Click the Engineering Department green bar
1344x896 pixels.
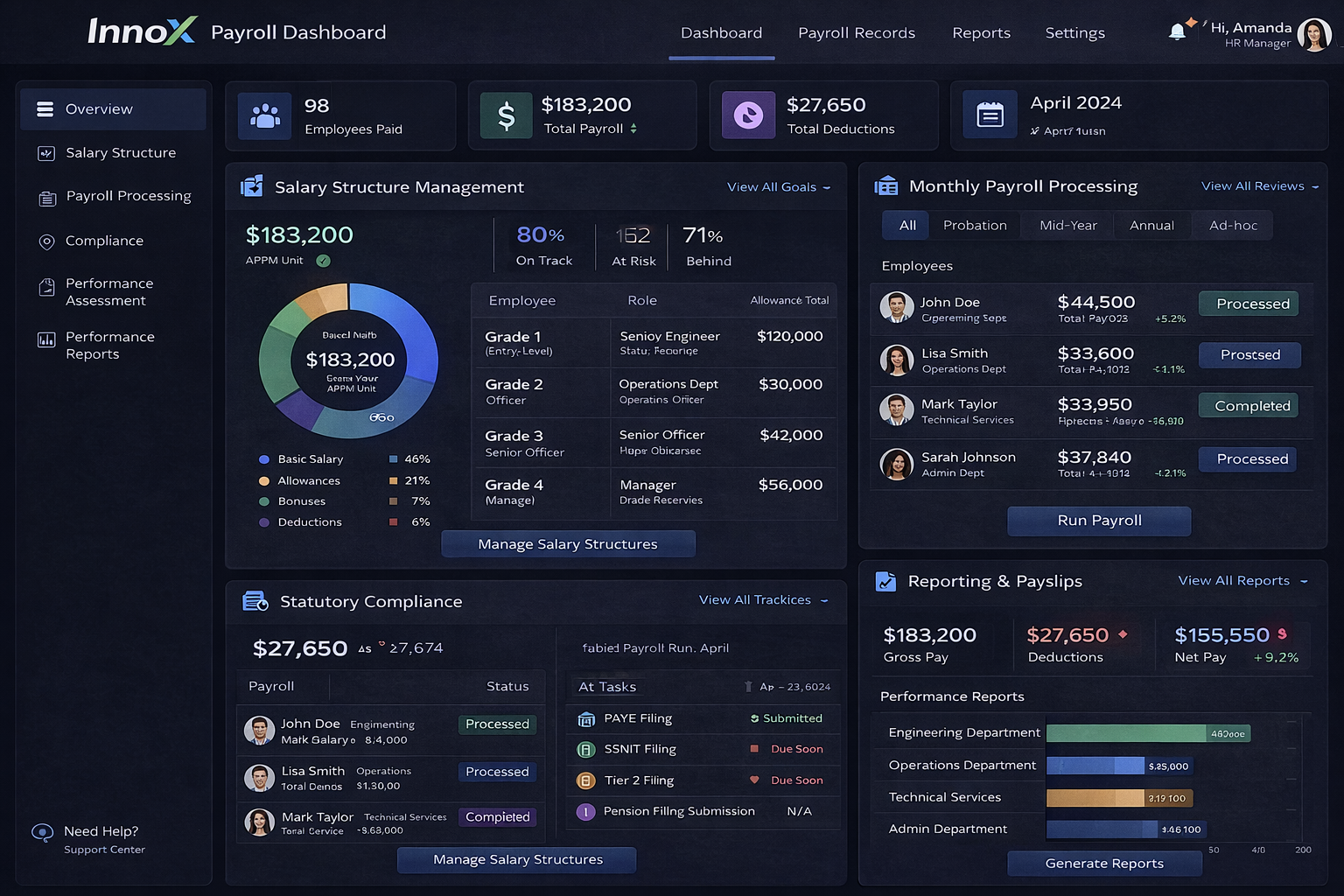[x=1148, y=733]
